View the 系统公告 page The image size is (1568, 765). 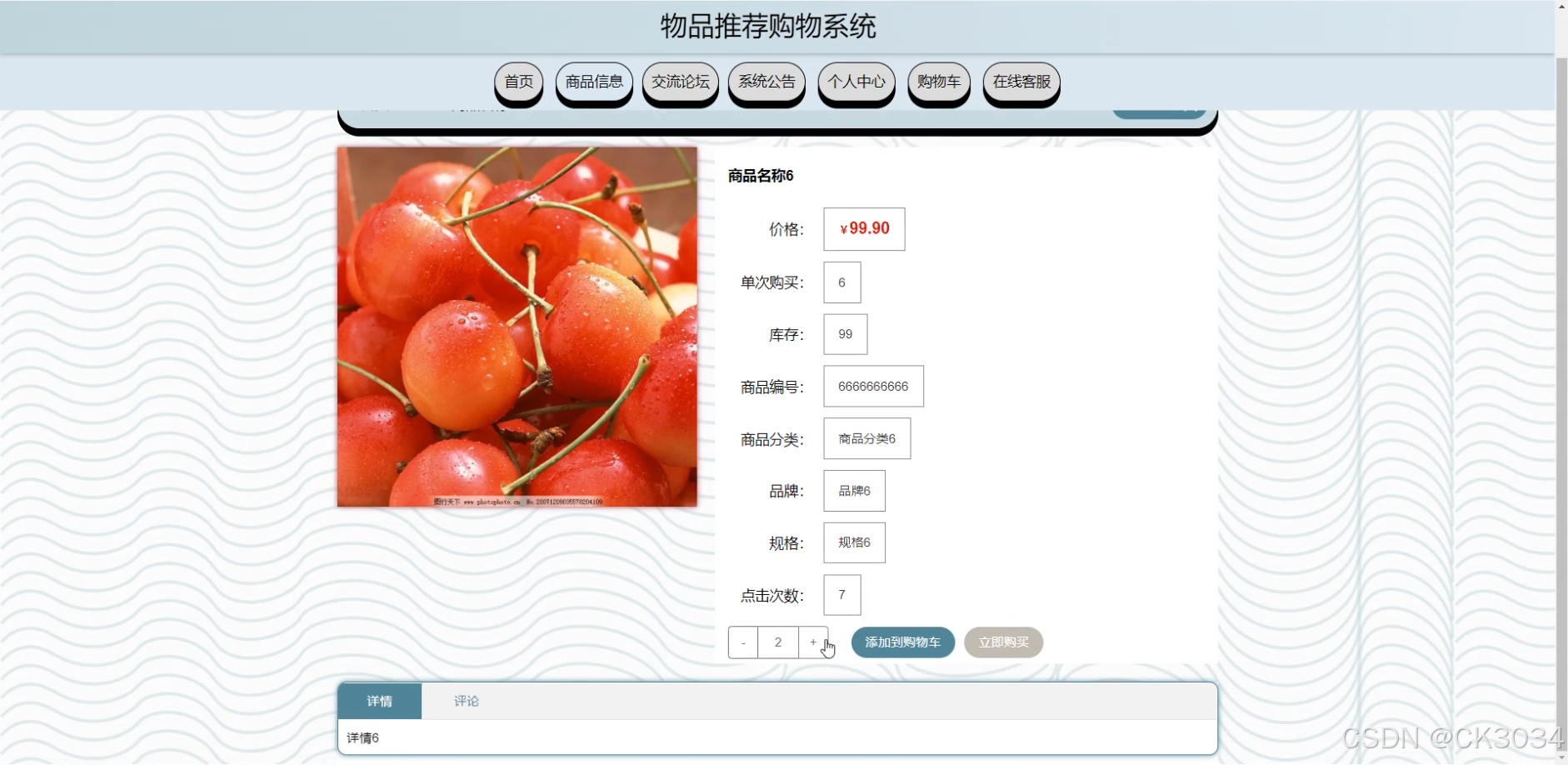[x=767, y=82]
